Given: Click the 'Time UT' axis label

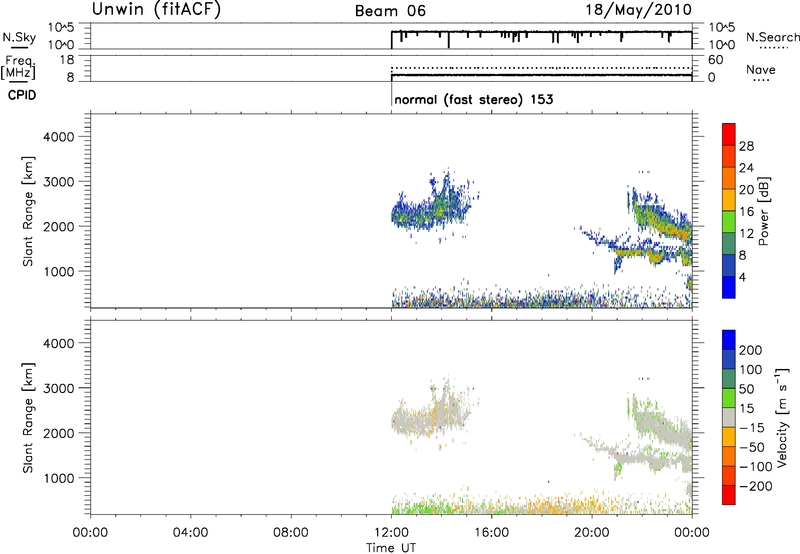Looking at the screenshot, I should 391,548.
